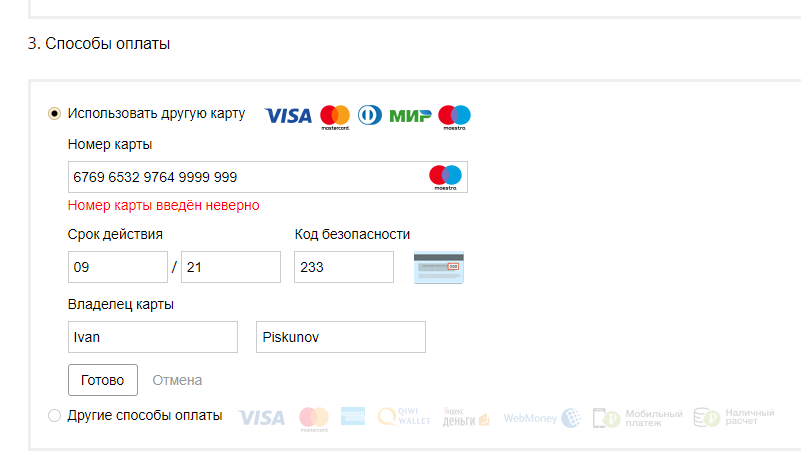Viewport: 801px width, 471px height.
Task: Click the Мобильный платеж icon
Action: pyautogui.click(x=638, y=418)
